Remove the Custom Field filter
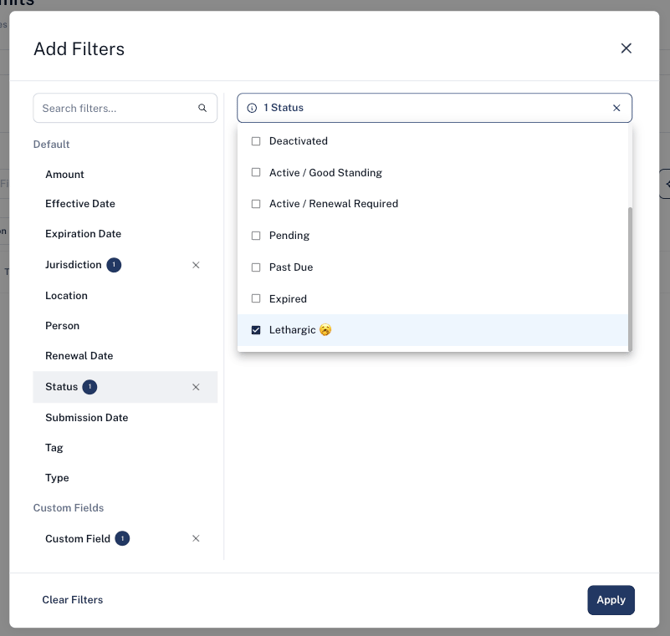Viewport: 670px width, 636px height. pos(196,539)
